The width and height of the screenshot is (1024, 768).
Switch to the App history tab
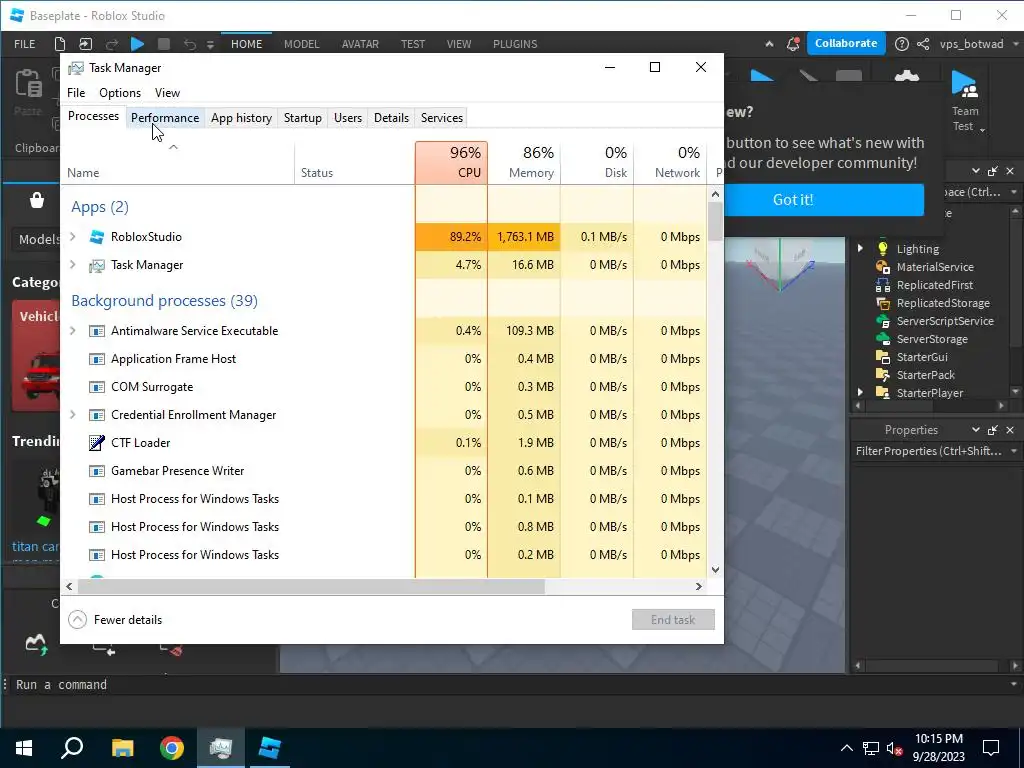click(241, 118)
